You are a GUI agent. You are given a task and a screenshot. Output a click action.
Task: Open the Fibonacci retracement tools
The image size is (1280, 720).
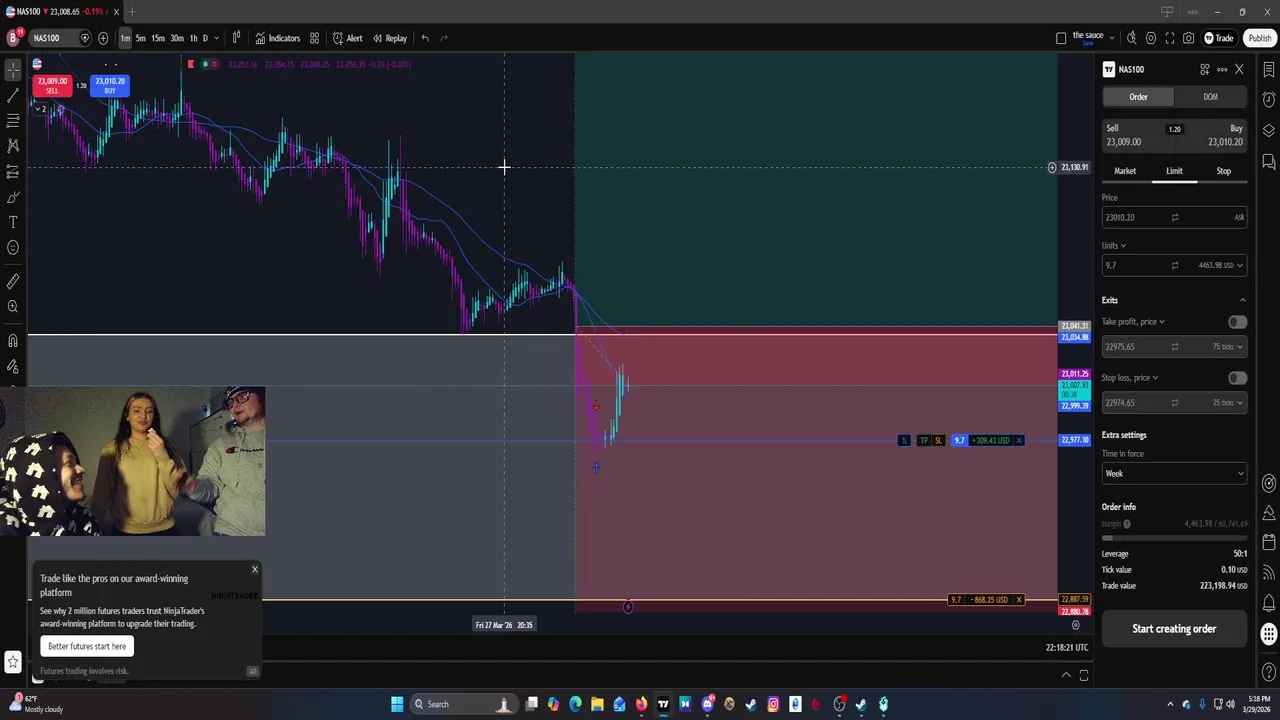(13, 121)
